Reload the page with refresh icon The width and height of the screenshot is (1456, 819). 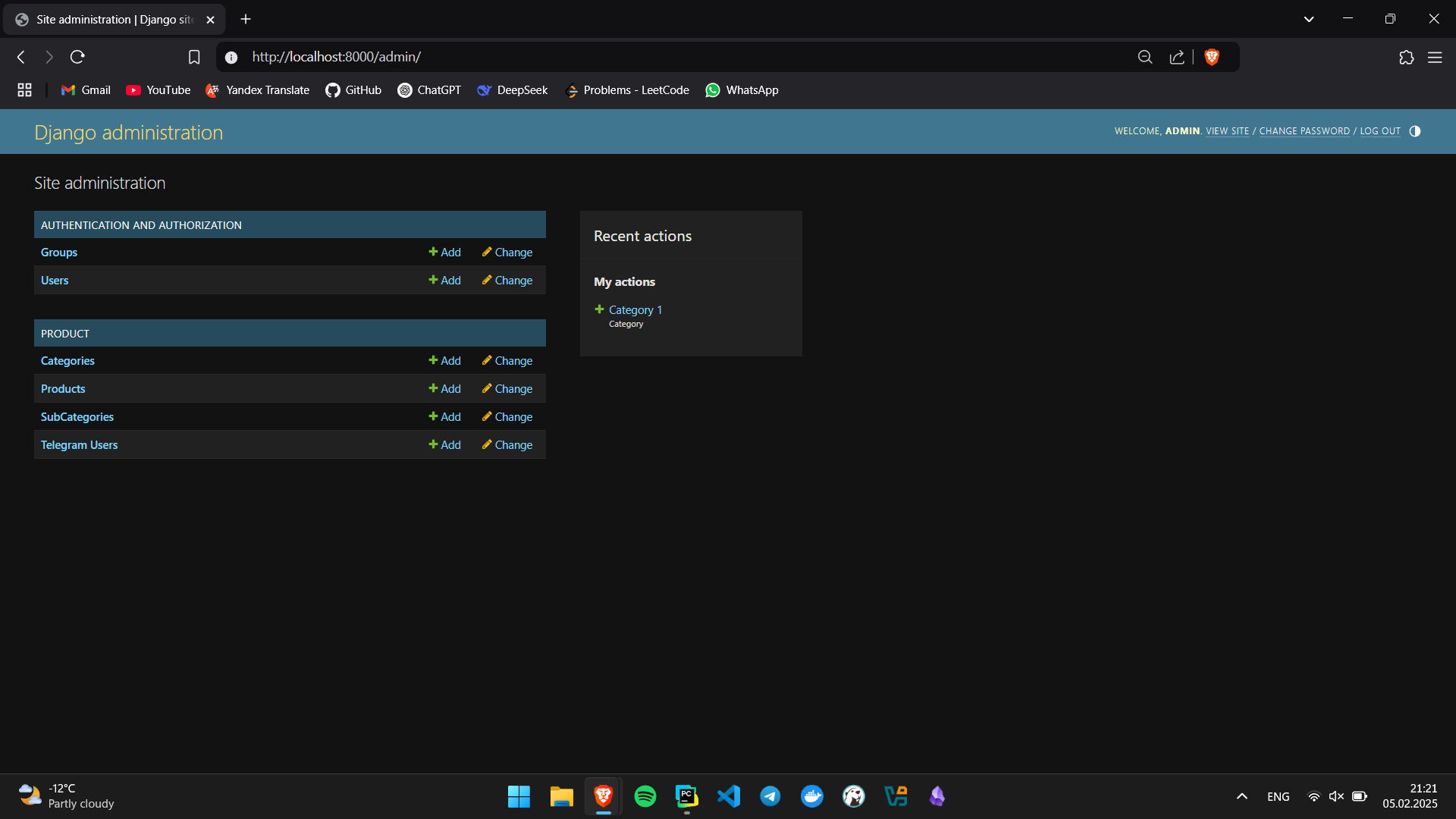pos(77,57)
